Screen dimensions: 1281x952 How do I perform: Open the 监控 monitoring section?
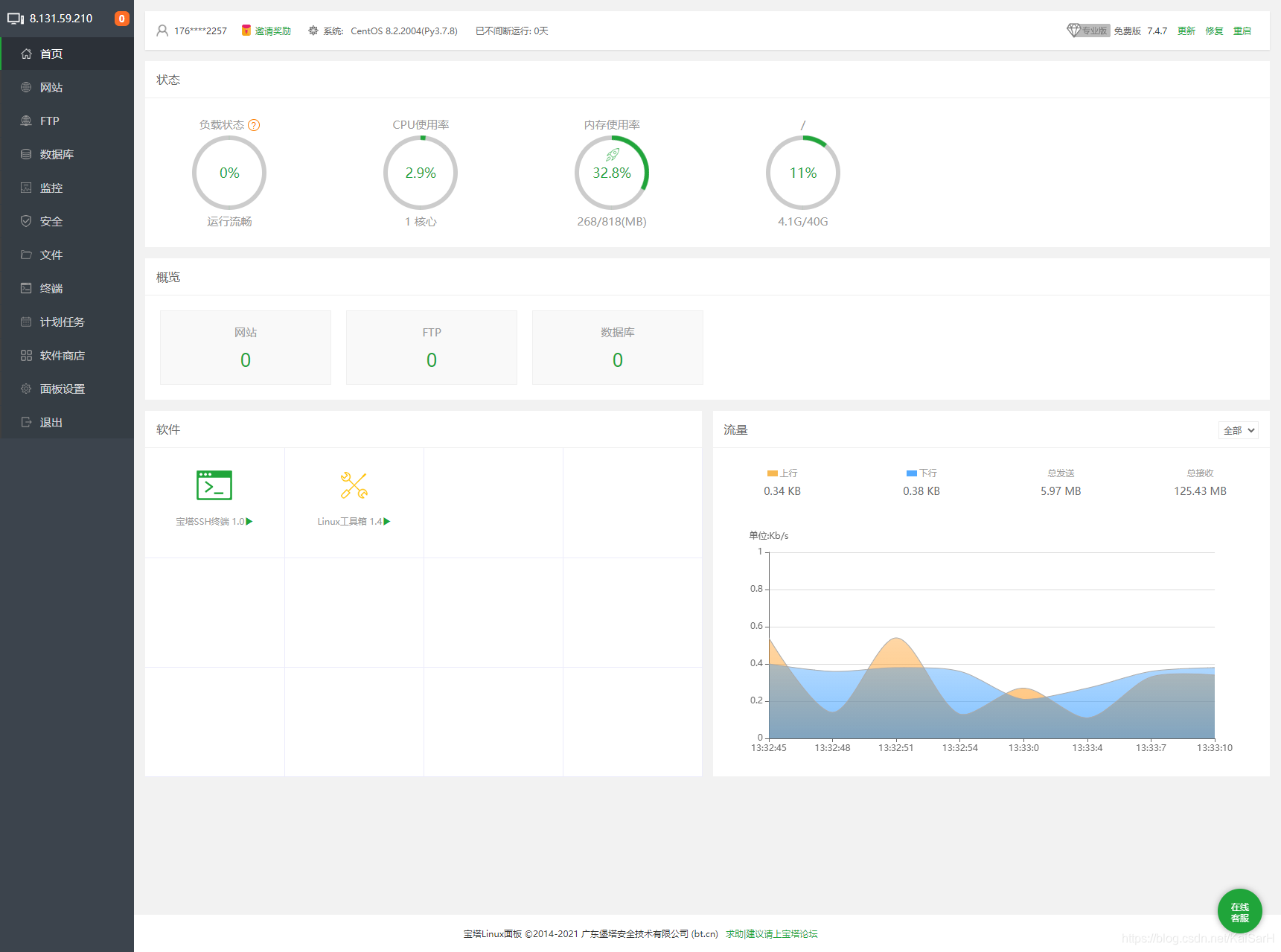pyautogui.click(x=67, y=188)
